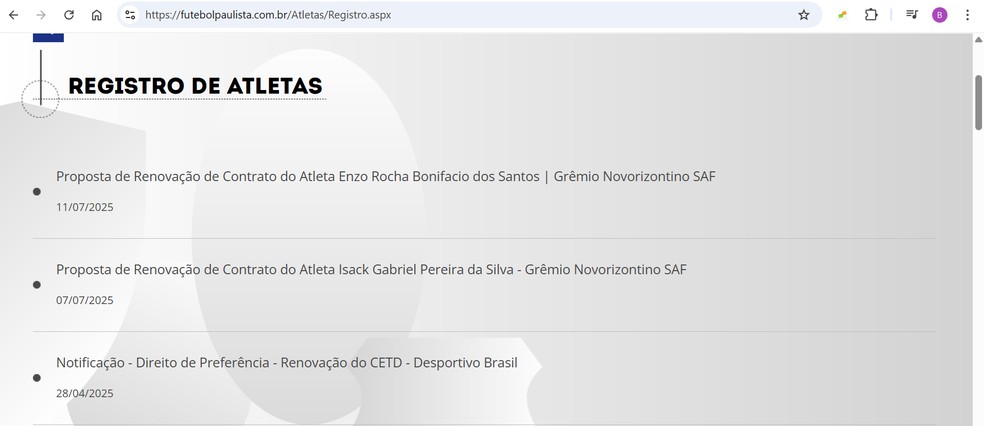Reload the current page
This screenshot has height=426, width=984.
69,15
